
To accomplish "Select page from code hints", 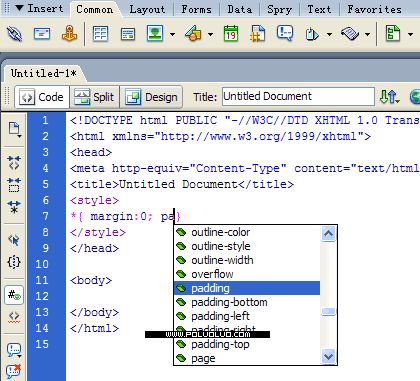I will 247,358.
